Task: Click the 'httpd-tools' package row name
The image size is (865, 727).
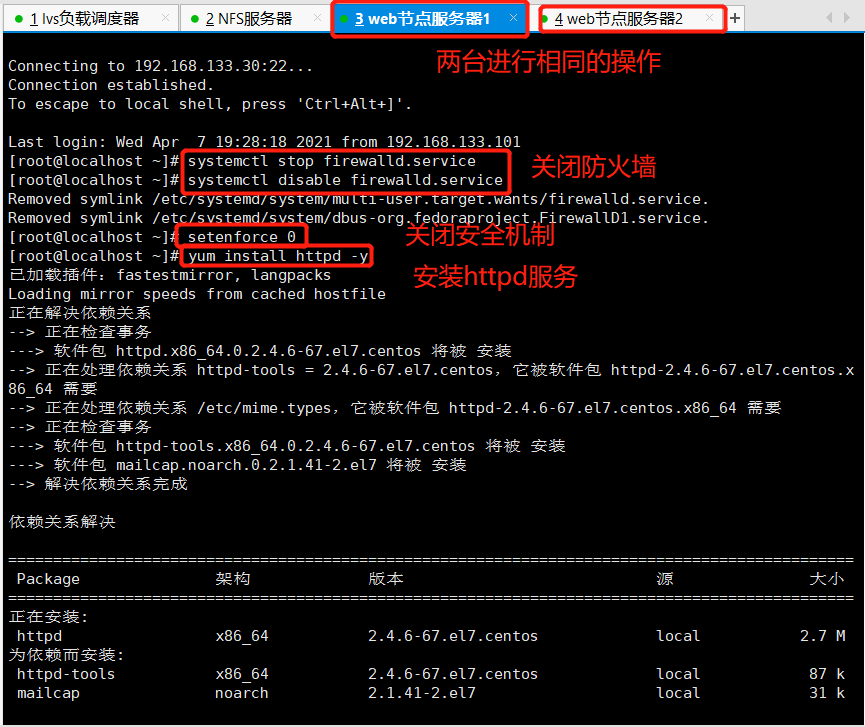Action: [x=66, y=674]
